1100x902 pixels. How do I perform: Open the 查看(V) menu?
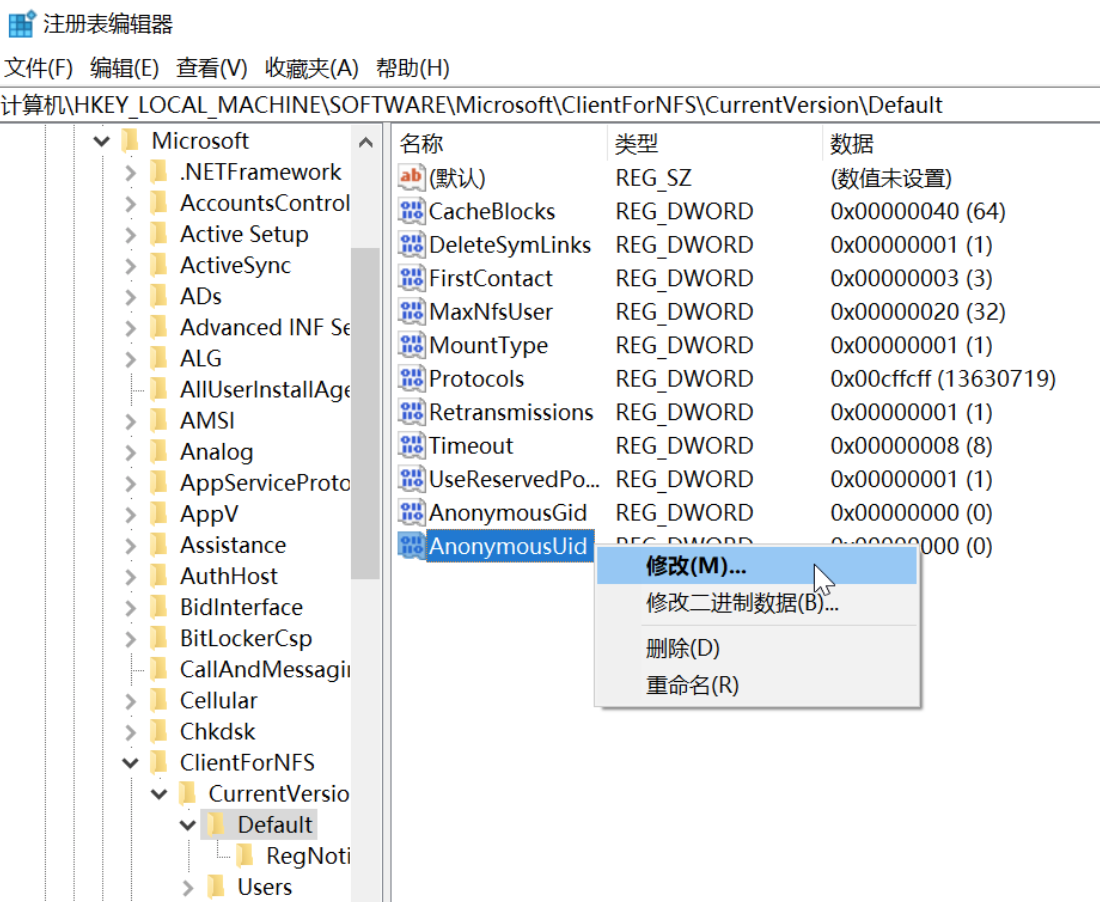pos(211,68)
